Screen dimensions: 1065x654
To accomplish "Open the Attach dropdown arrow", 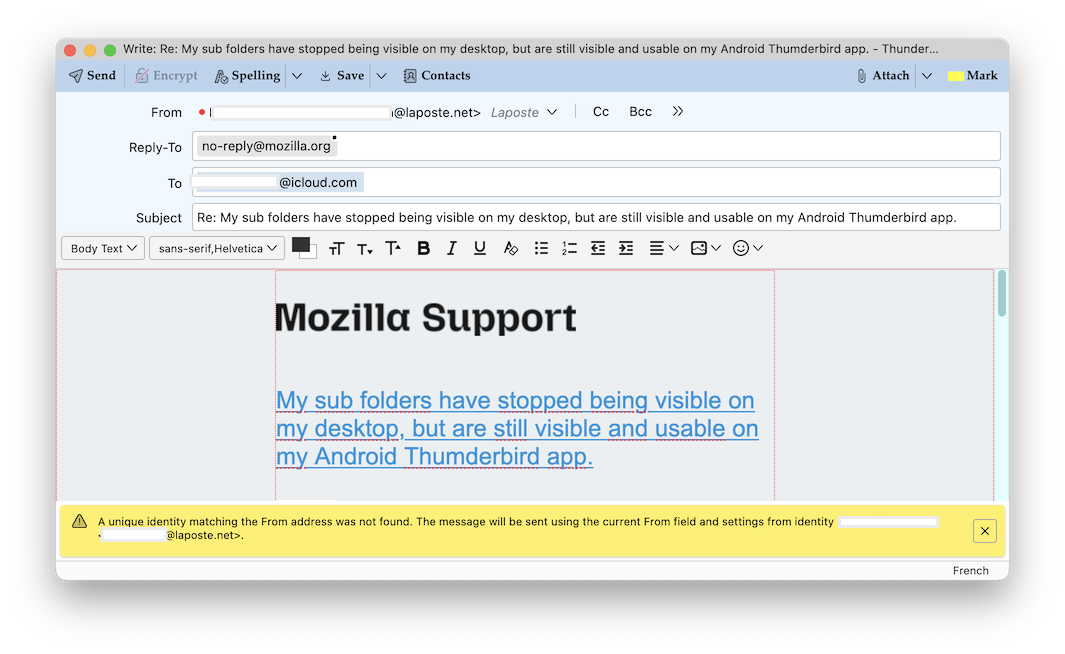I will tap(926, 76).
